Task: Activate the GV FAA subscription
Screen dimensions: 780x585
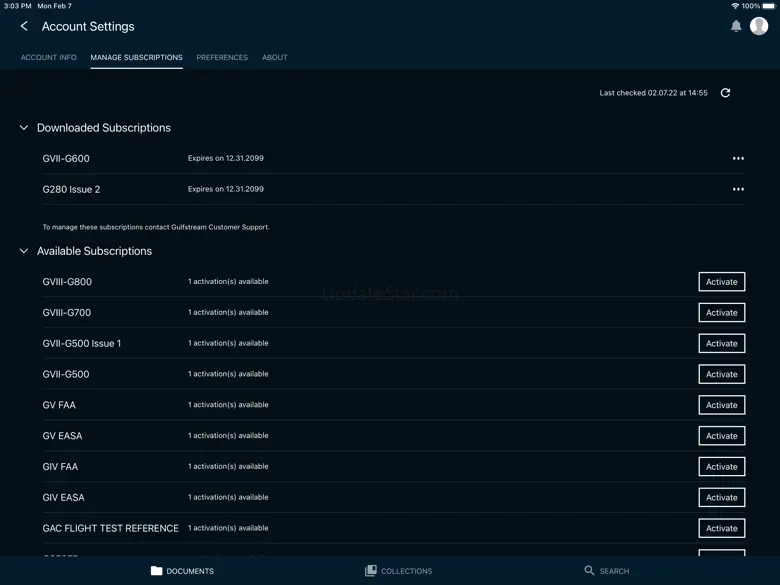Action: [x=721, y=405]
